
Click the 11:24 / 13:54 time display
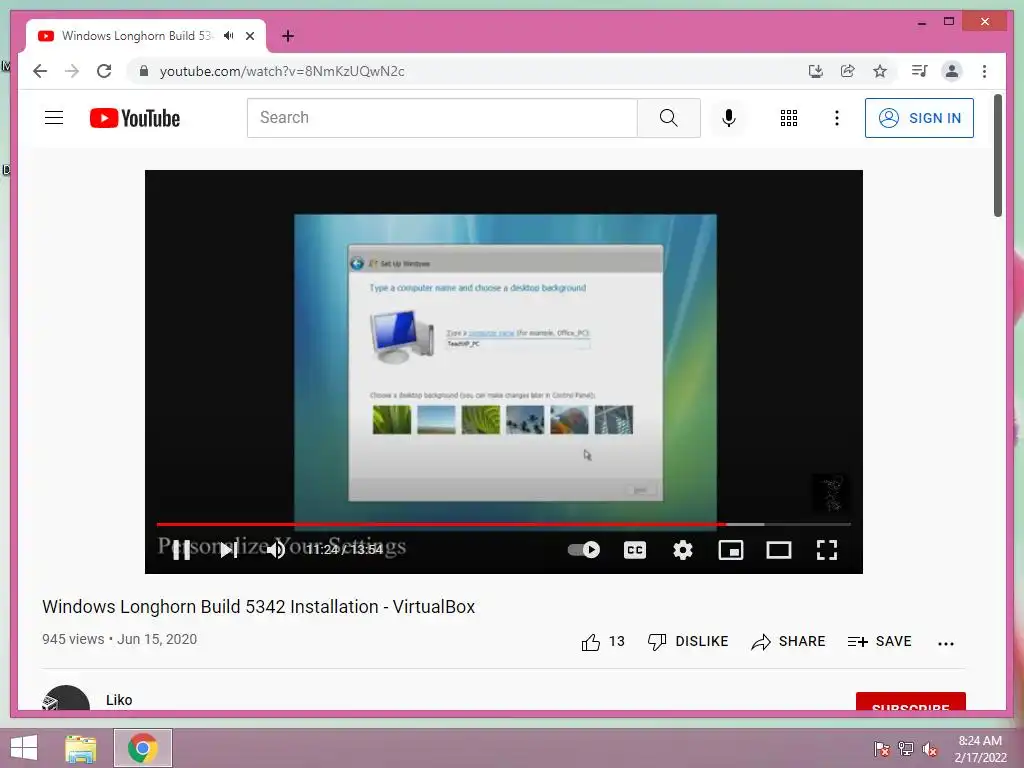(345, 550)
